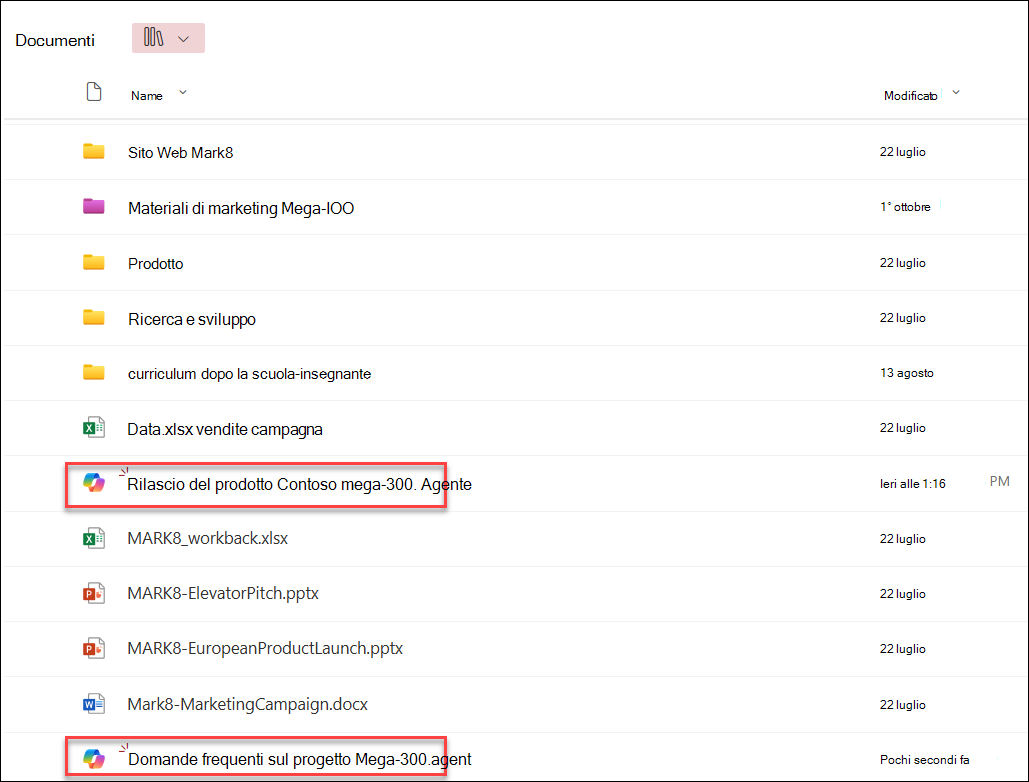Click the Prodotto folder icon

coord(94,262)
